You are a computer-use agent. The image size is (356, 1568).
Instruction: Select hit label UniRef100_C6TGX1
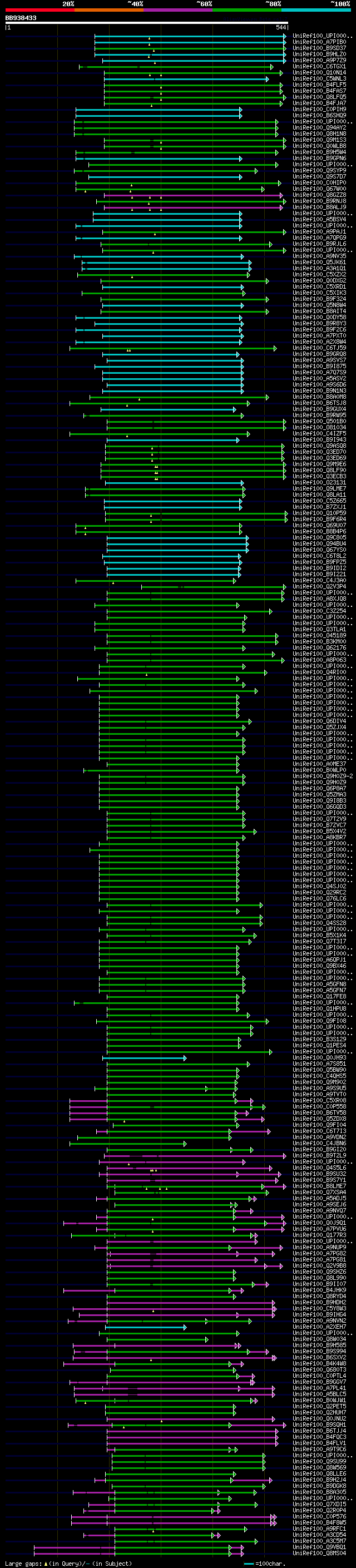point(319,66)
